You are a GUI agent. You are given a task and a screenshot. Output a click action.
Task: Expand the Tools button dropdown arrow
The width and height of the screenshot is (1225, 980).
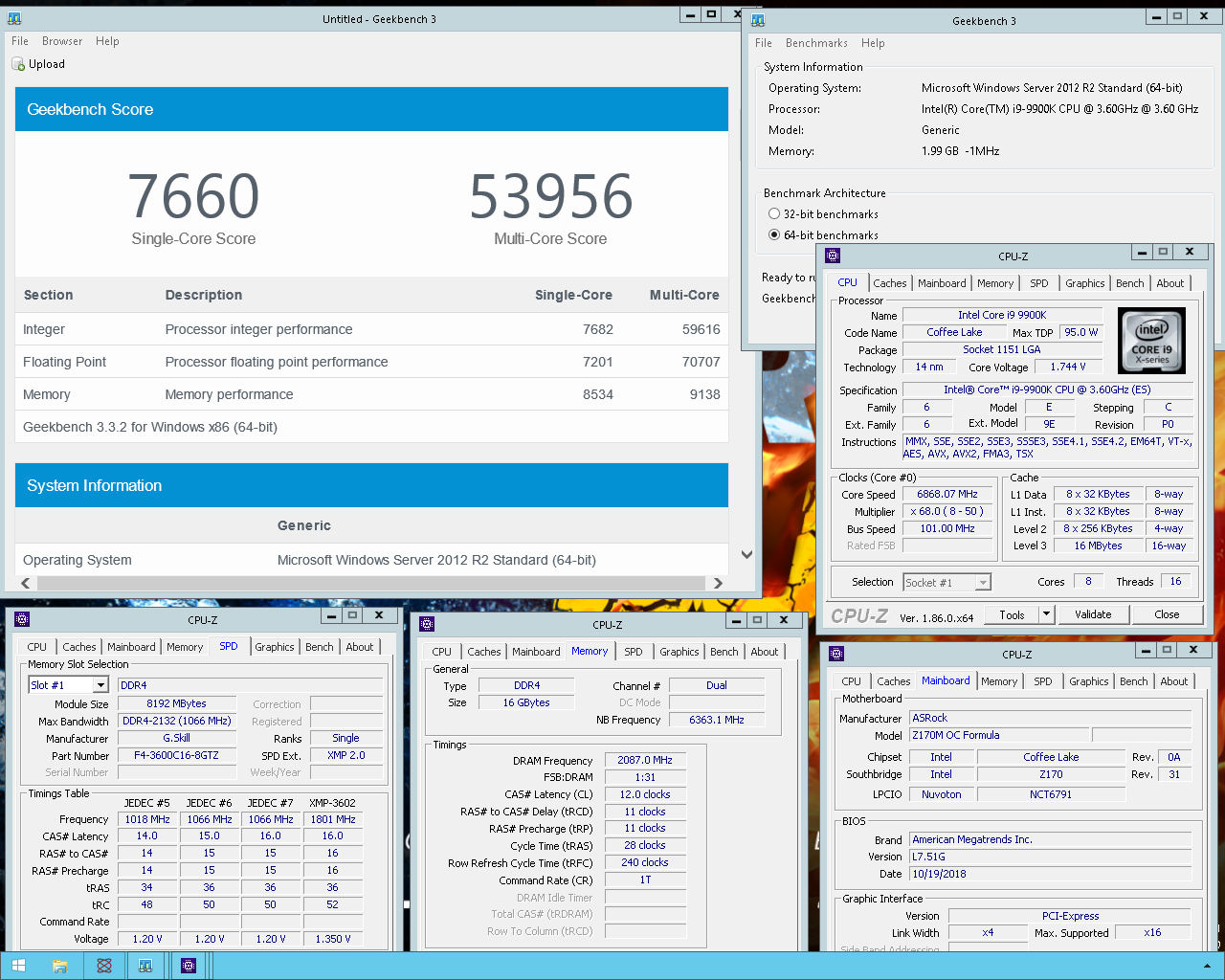1046,614
